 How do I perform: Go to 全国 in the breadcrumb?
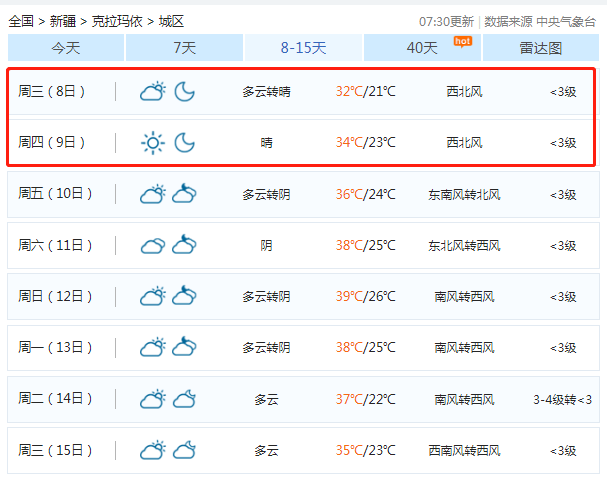[x=21, y=21]
